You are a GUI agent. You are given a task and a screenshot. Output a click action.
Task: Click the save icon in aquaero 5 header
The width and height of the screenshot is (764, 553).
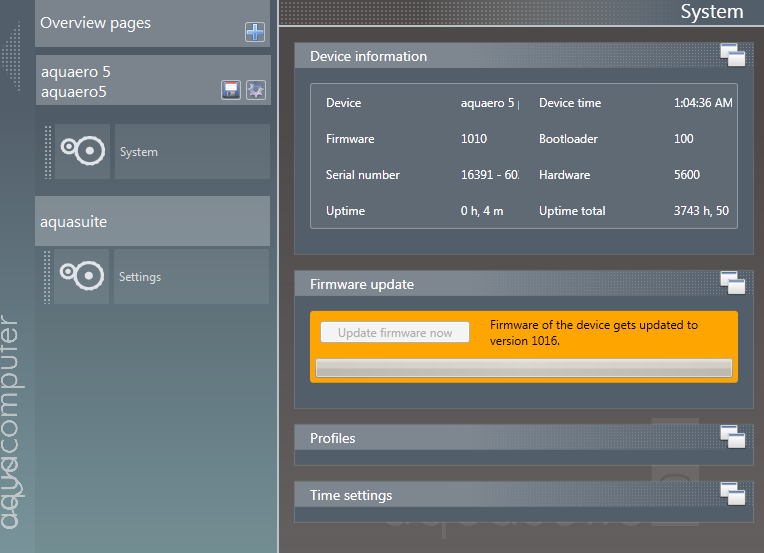[x=231, y=91]
